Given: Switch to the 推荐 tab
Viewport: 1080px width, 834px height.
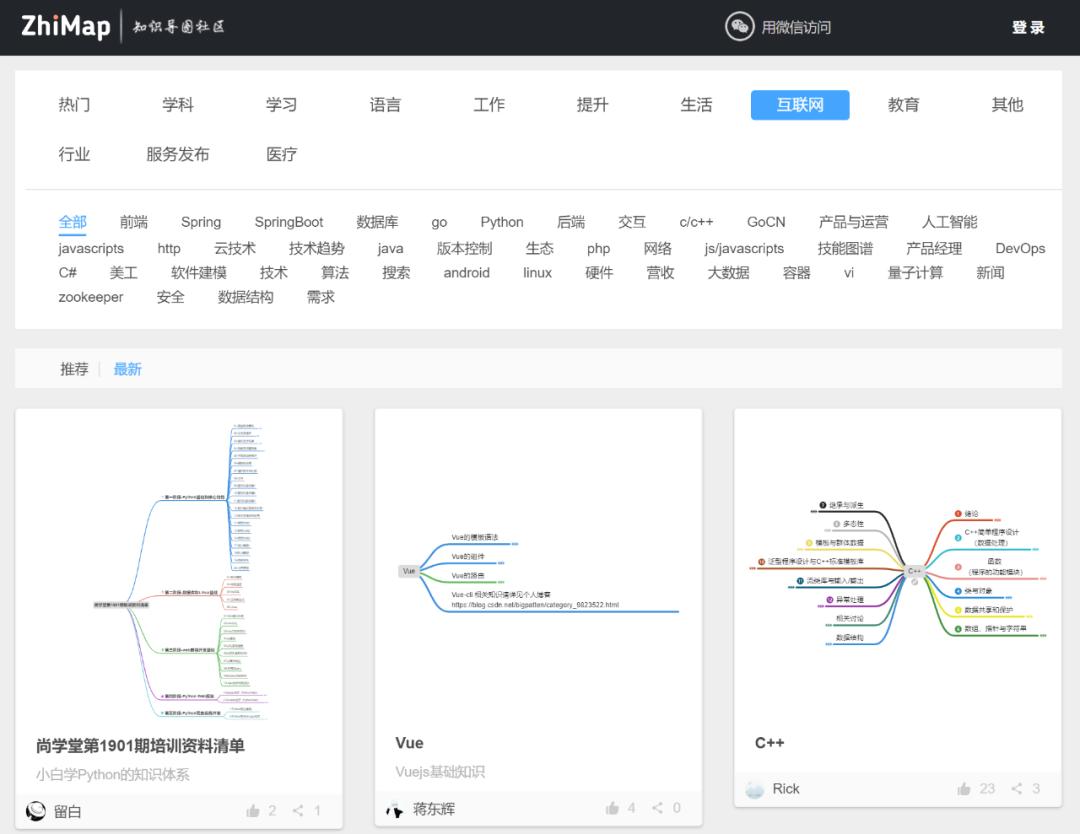Looking at the screenshot, I should [x=74, y=368].
